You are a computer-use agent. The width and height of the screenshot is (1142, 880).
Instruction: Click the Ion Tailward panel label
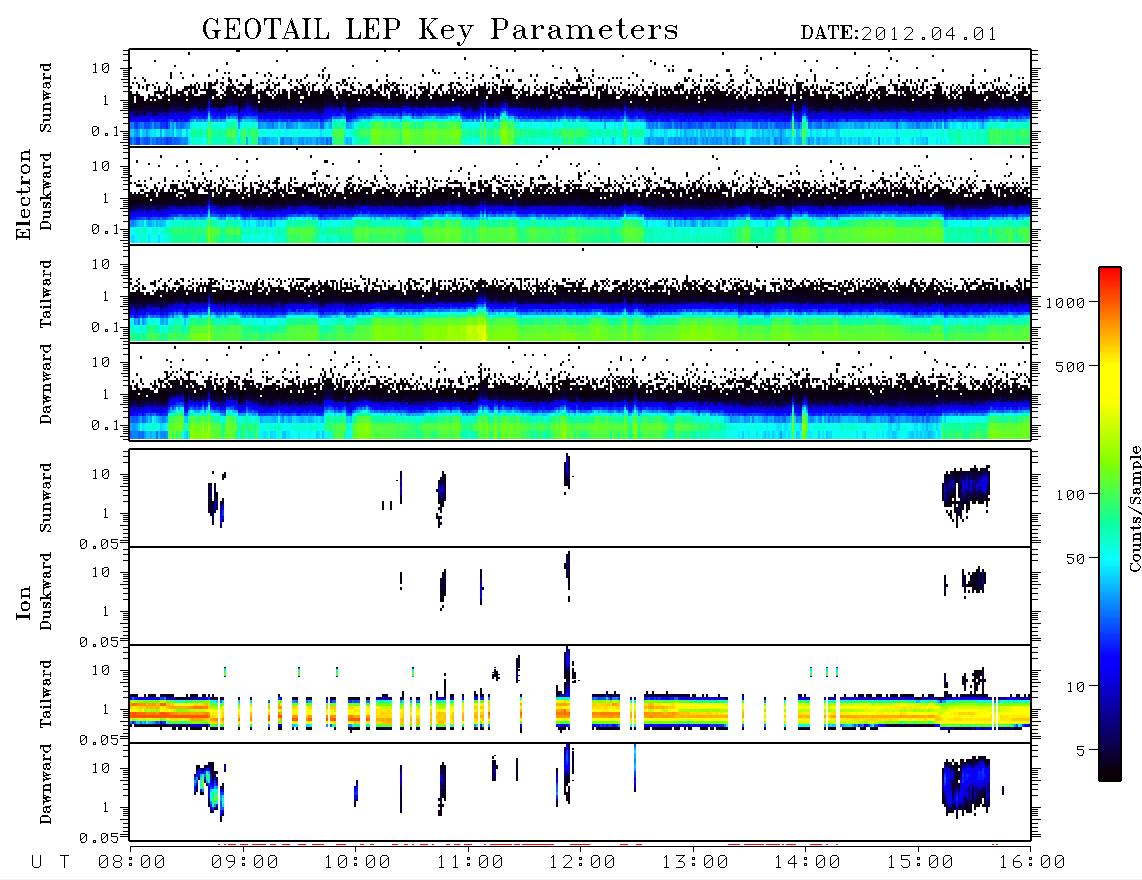(x=46, y=694)
